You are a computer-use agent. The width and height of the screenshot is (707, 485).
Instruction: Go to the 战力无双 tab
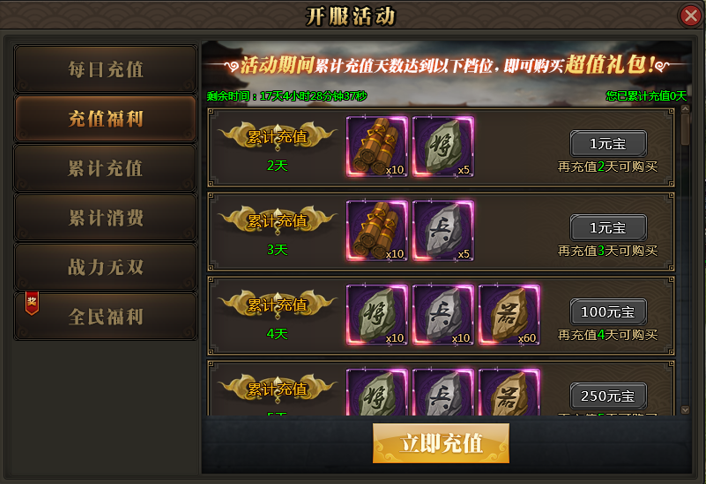tap(106, 267)
